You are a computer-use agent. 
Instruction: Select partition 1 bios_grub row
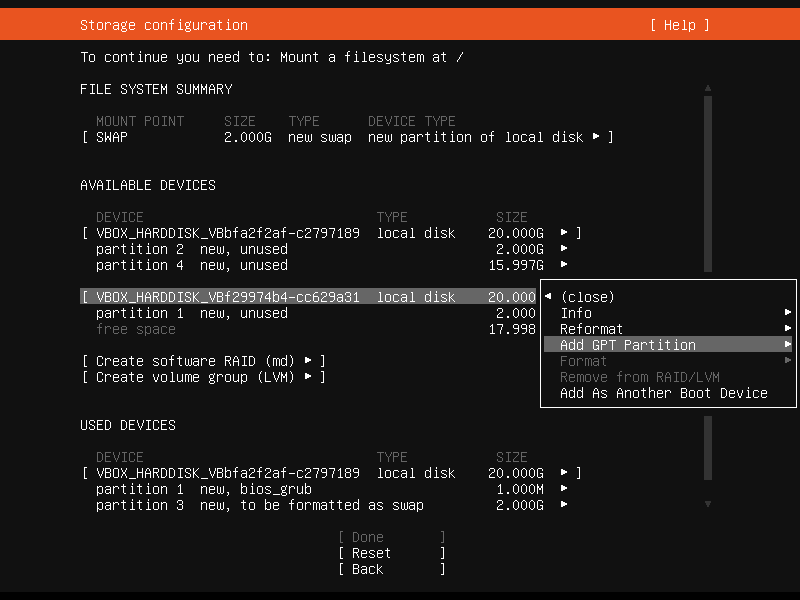[331, 489]
